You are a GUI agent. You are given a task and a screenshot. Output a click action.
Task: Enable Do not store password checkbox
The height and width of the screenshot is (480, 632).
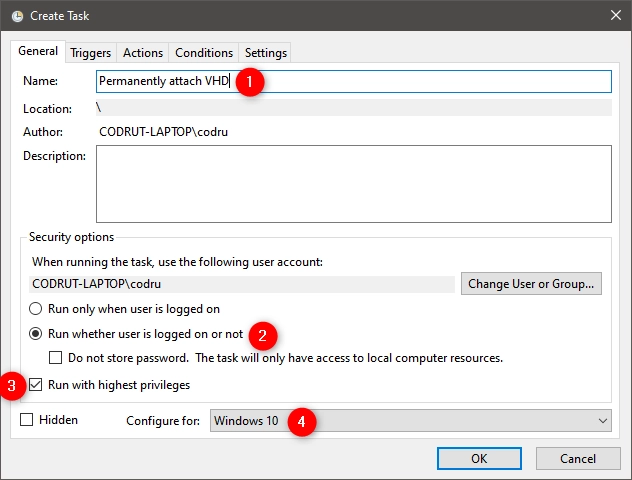[x=55, y=358]
